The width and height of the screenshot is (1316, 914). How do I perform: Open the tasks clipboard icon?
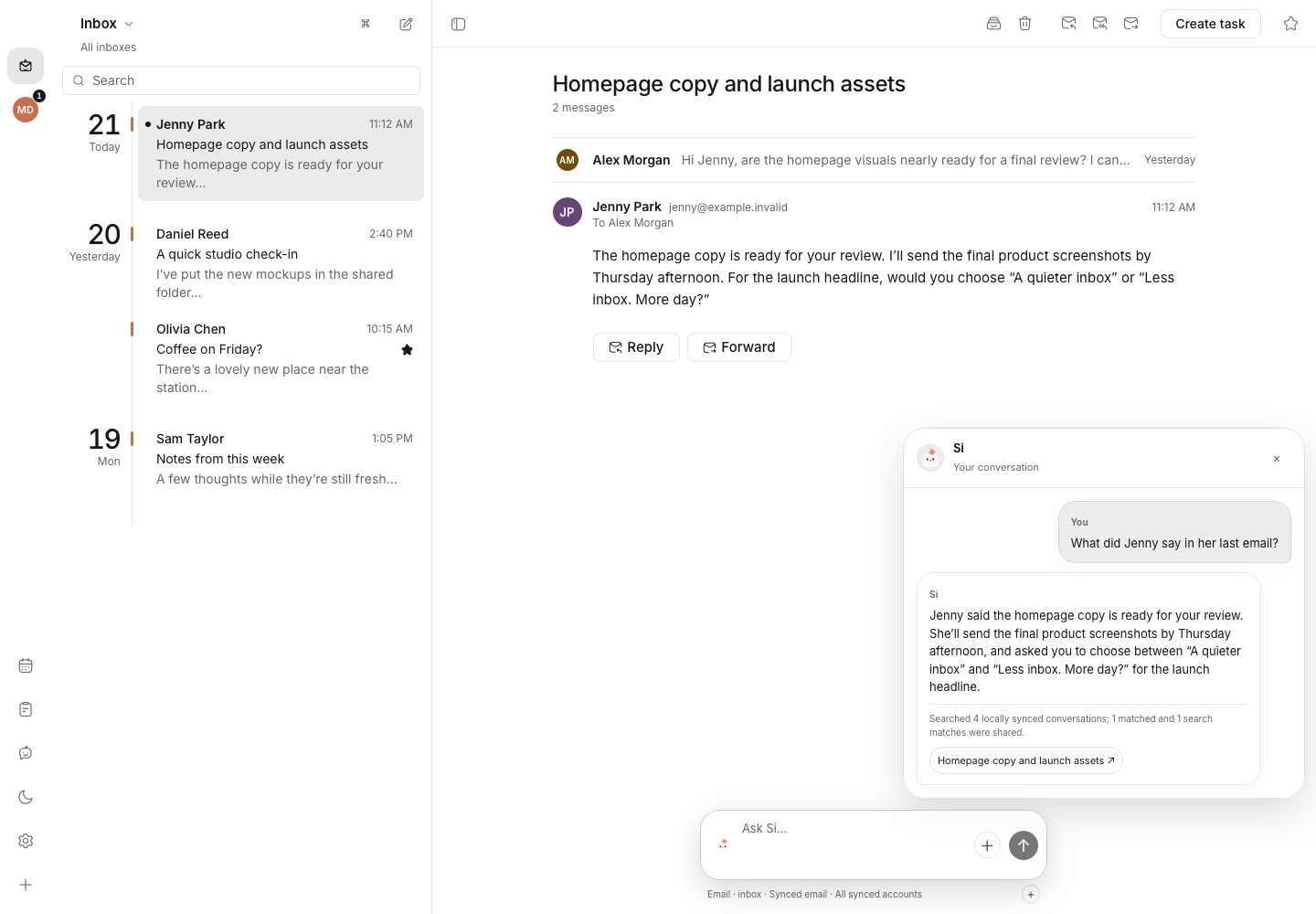point(26,709)
